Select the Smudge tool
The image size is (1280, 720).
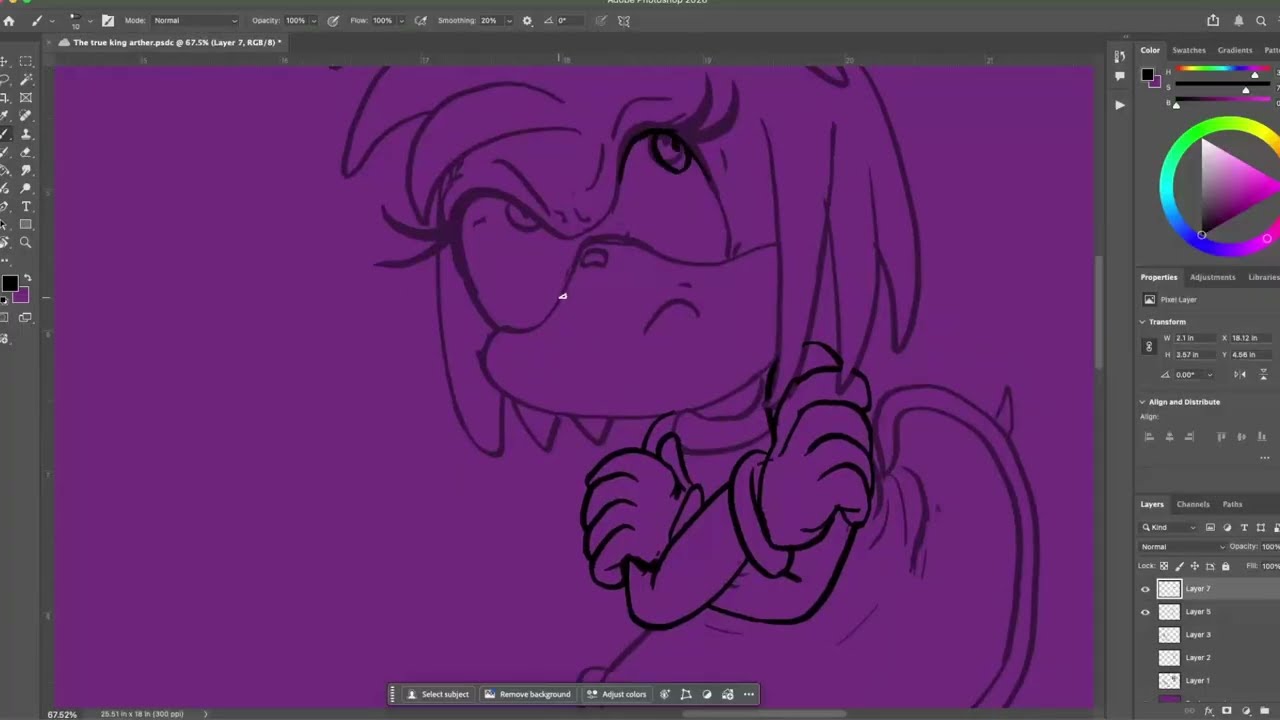pyautogui.click(x=26, y=170)
